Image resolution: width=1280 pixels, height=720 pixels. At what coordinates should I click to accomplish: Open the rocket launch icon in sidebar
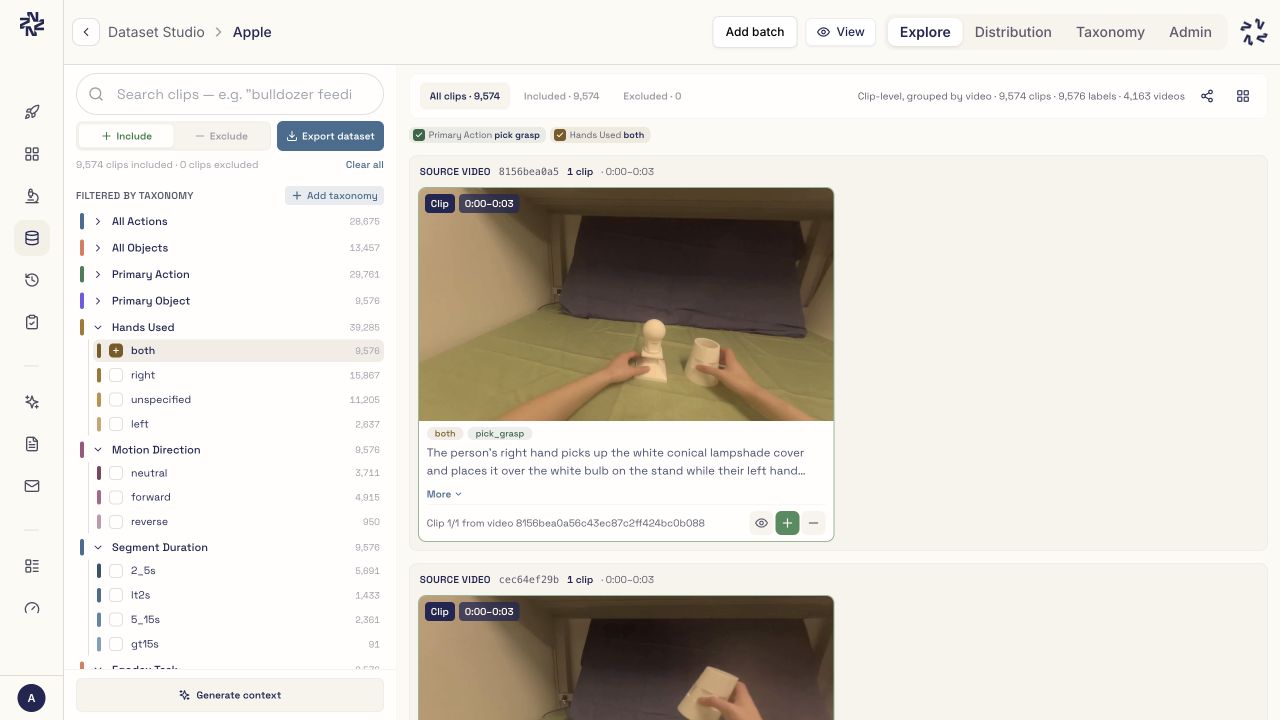32,112
